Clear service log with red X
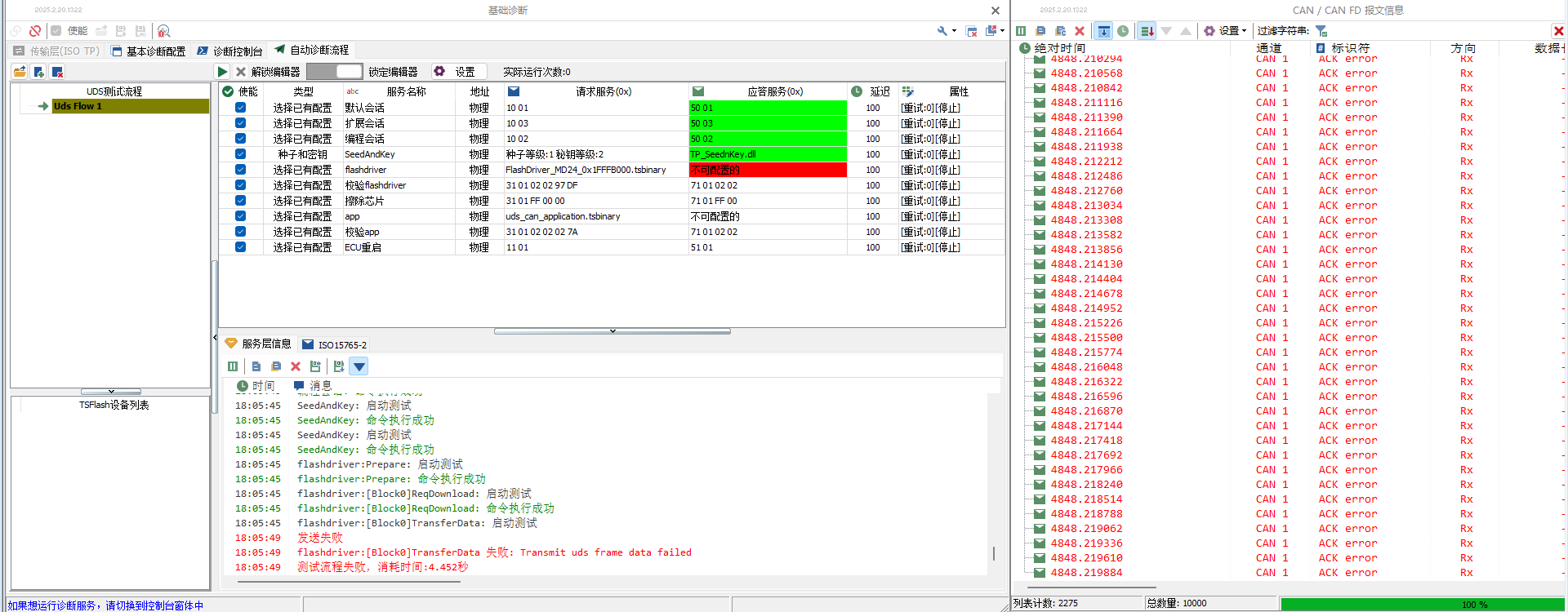This screenshot has height=612, width=1568. tap(296, 366)
